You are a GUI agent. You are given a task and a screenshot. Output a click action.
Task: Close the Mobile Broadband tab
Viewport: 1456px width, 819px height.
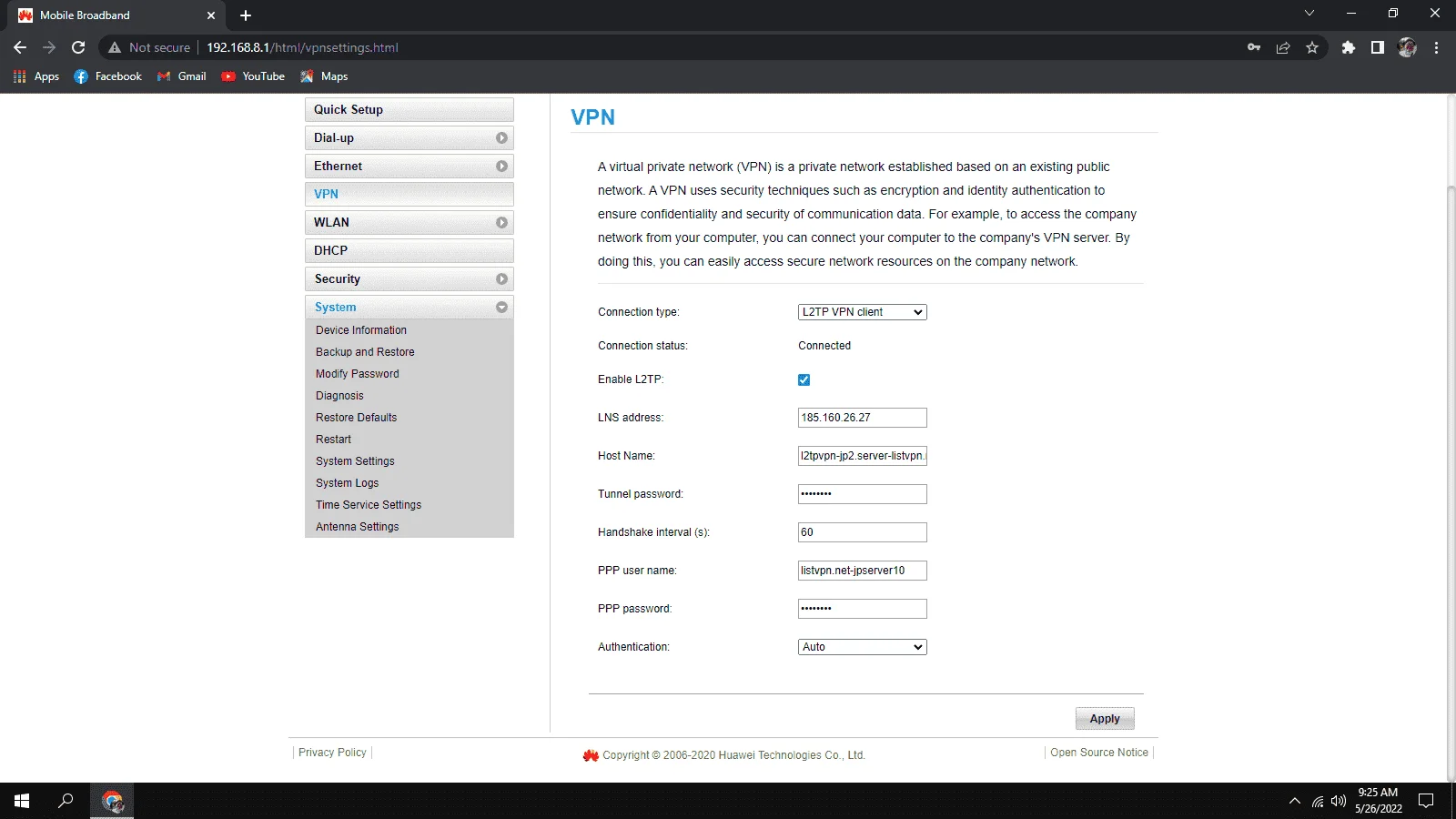click(x=211, y=15)
